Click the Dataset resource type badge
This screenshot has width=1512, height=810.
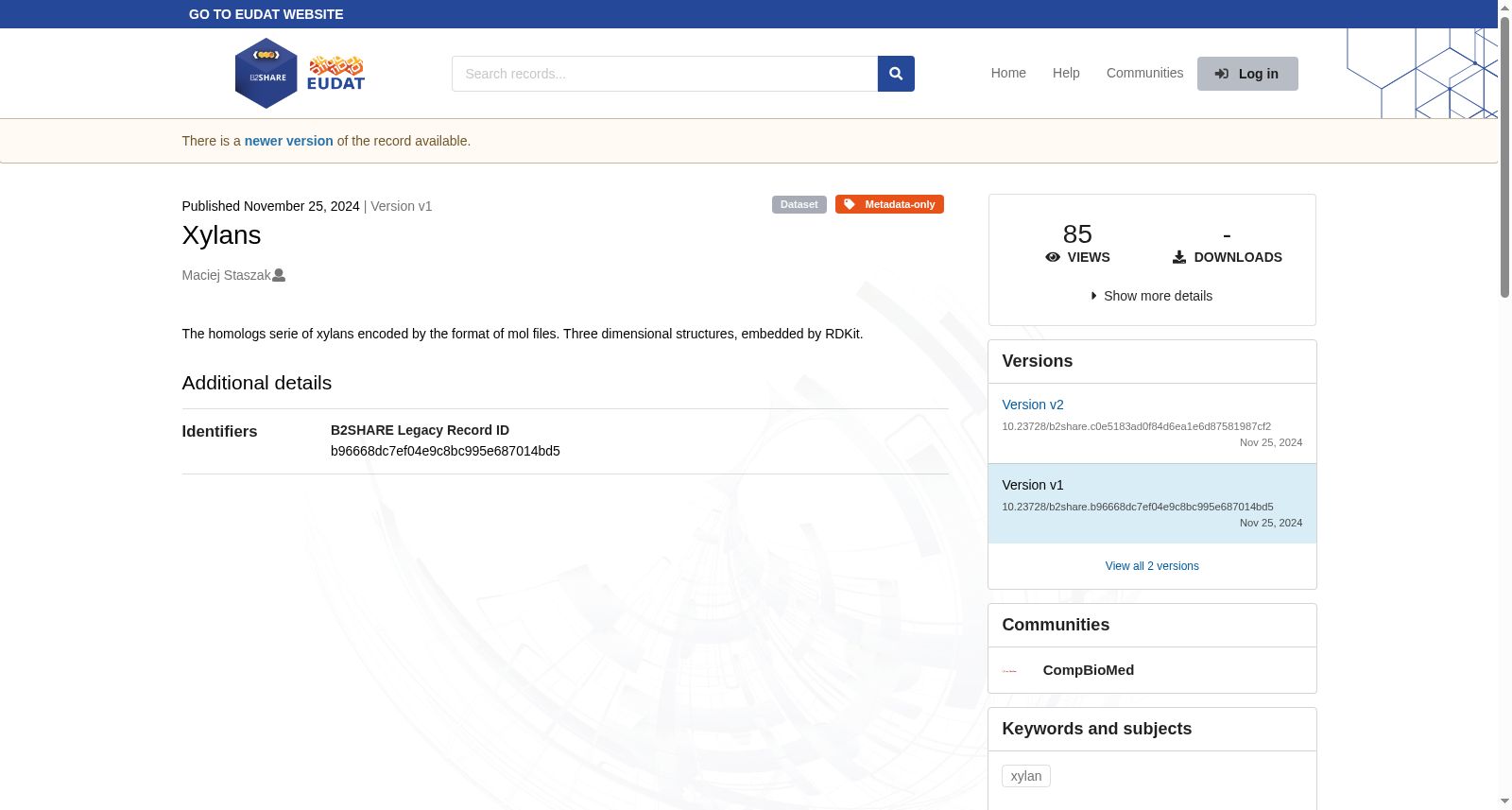799,204
